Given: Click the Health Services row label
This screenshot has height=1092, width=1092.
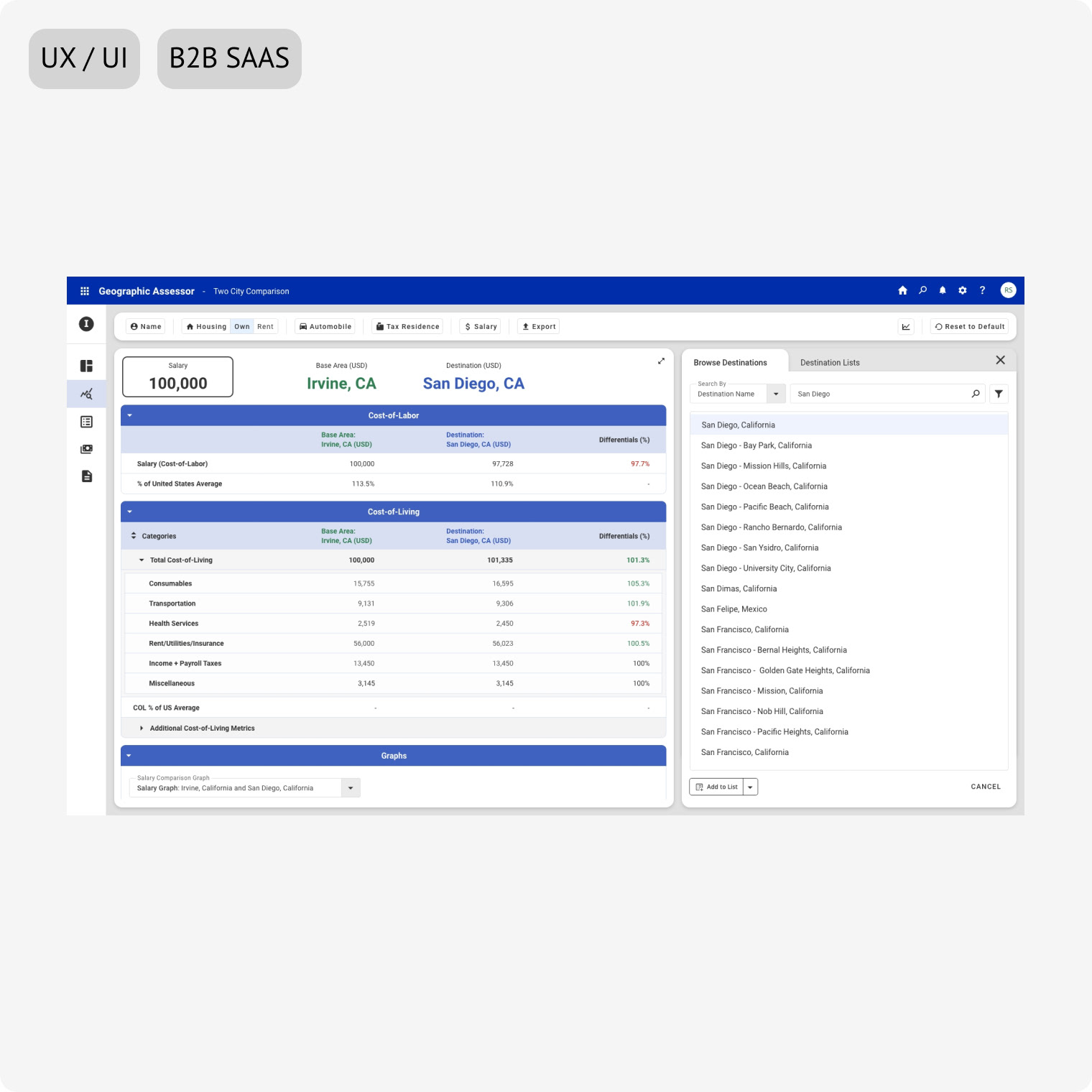Looking at the screenshot, I should 173,624.
